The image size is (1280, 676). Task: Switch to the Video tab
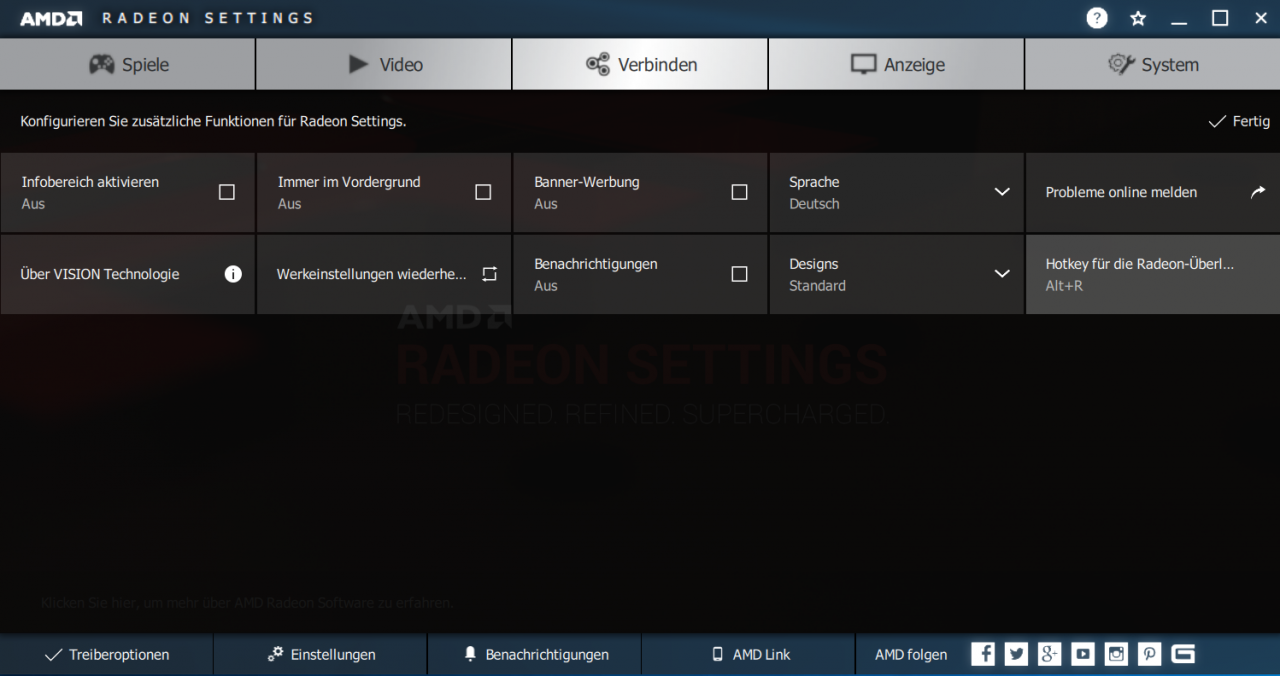tap(384, 64)
